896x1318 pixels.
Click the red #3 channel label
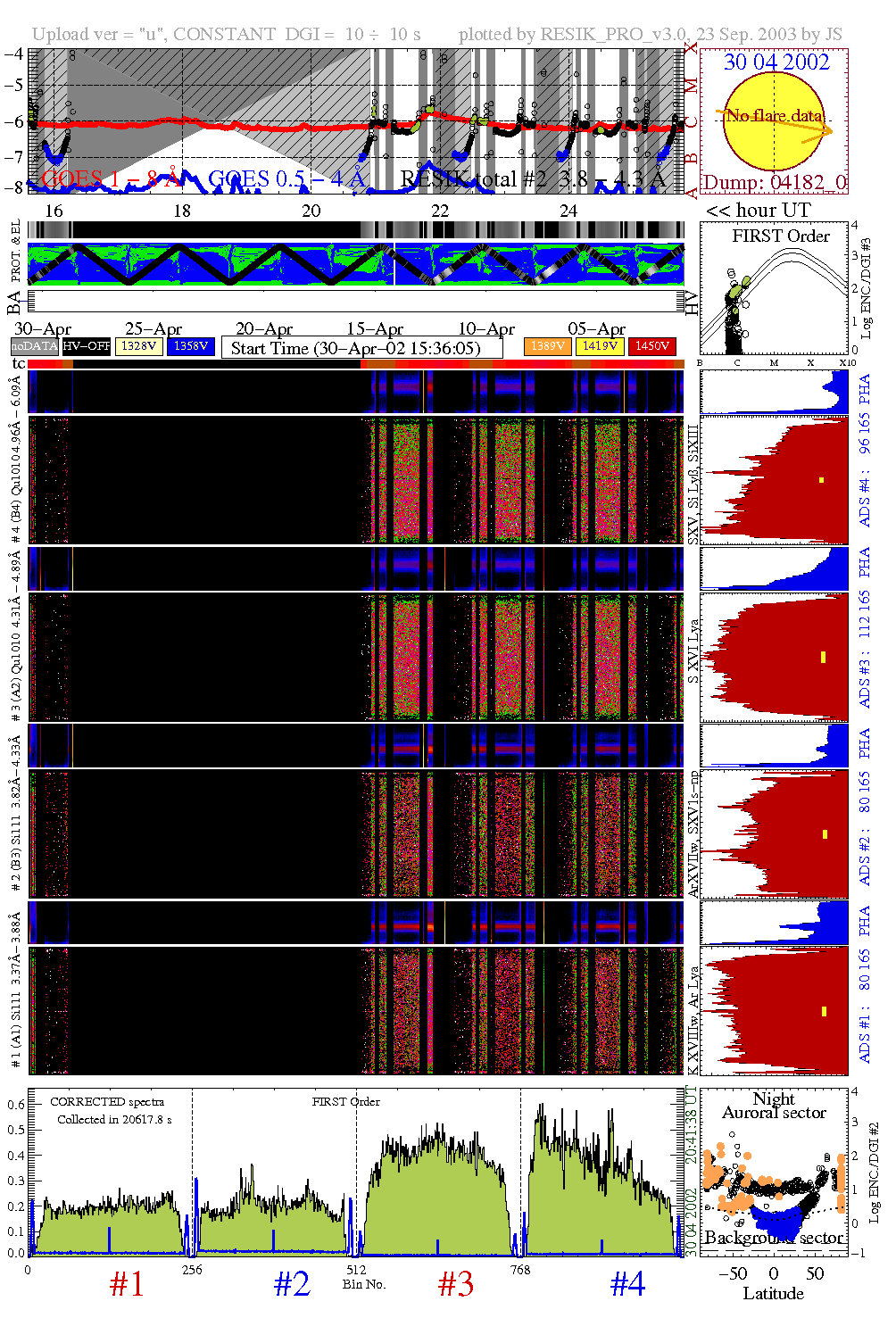pos(455,1284)
